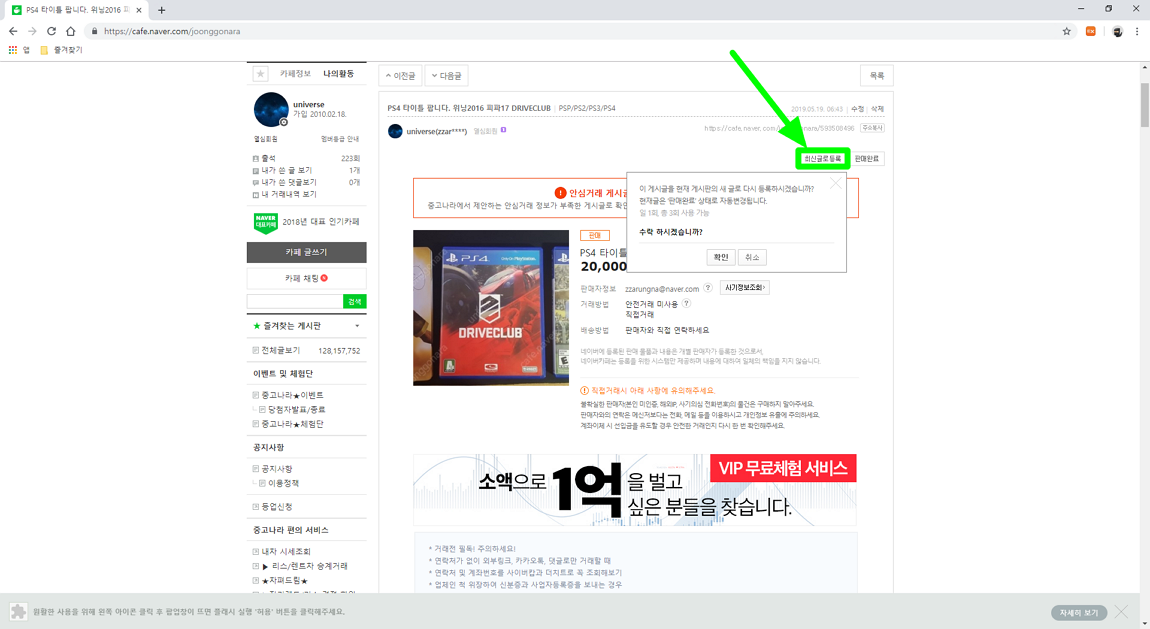Open the browser home page icon
This screenshot has height=629, width=1150.
70,32
